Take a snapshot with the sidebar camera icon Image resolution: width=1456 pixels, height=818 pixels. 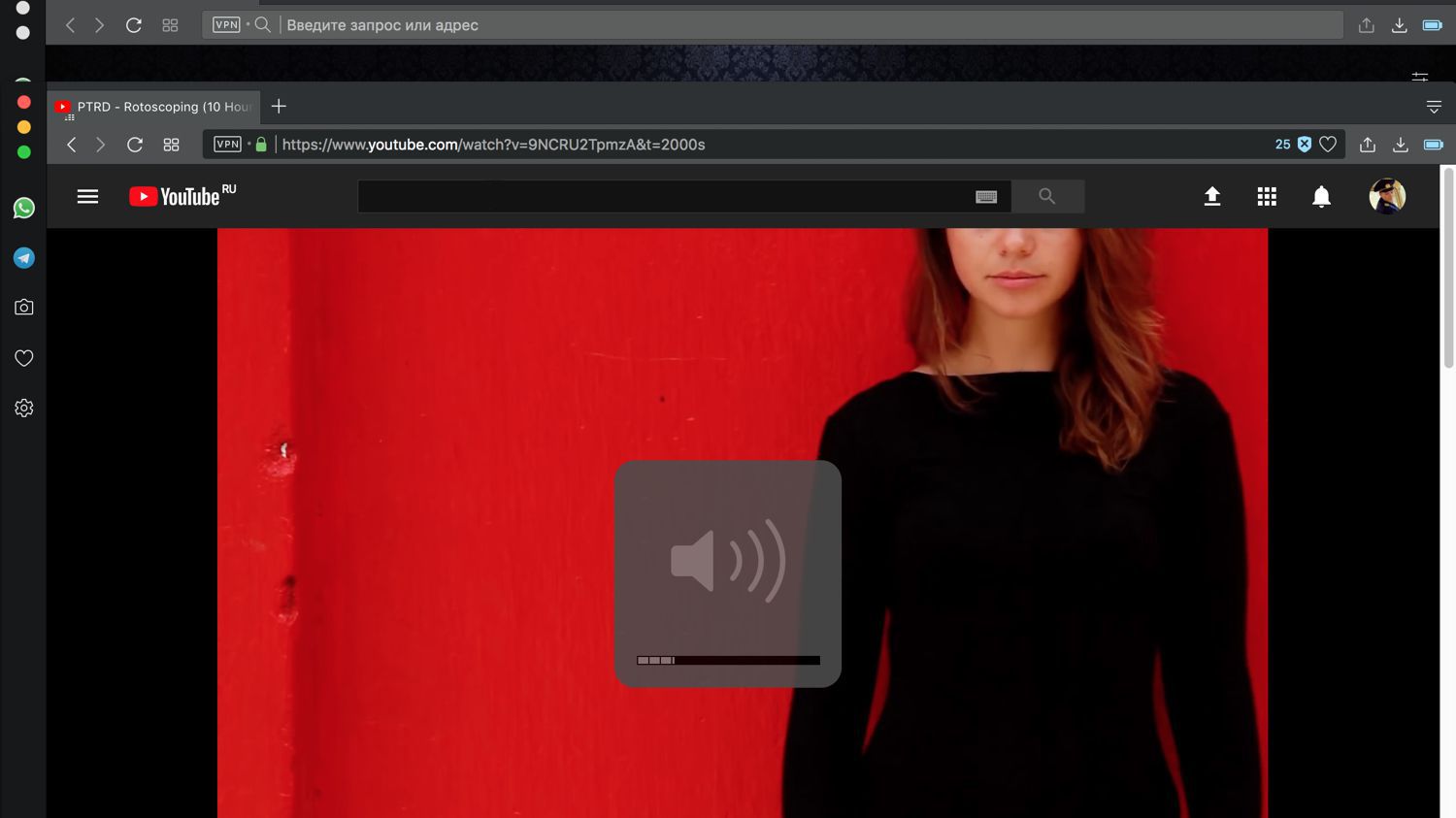[24, 308]
